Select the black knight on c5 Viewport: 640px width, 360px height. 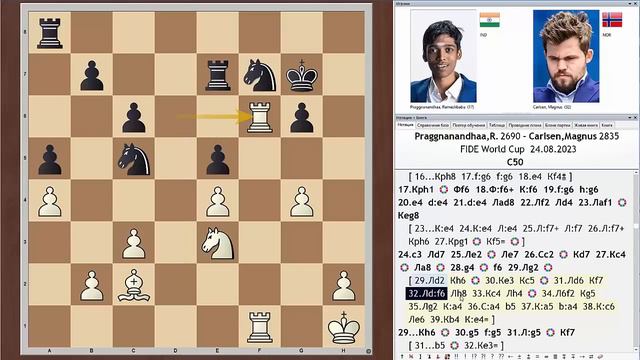(x=134, y=159)
